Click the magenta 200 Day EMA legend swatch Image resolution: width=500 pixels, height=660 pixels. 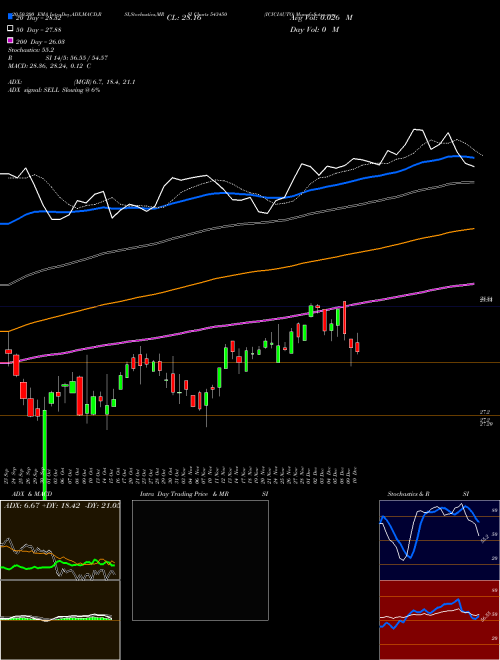point(10,41)
